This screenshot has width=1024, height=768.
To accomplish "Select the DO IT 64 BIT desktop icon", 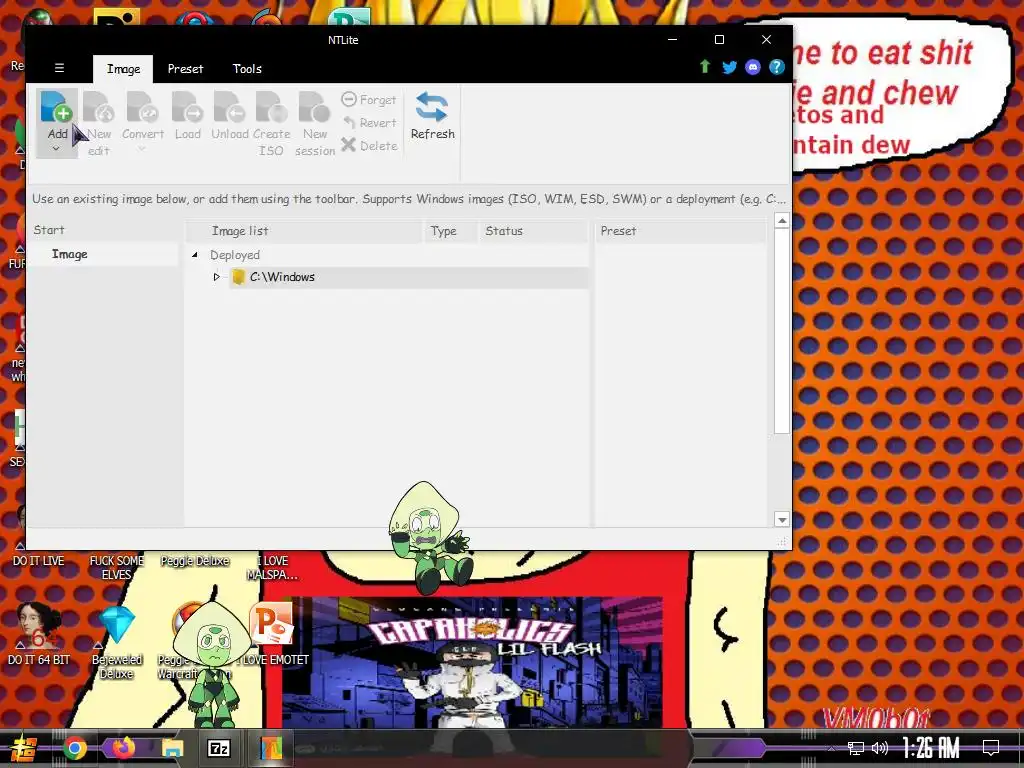I will coord(39,635).
